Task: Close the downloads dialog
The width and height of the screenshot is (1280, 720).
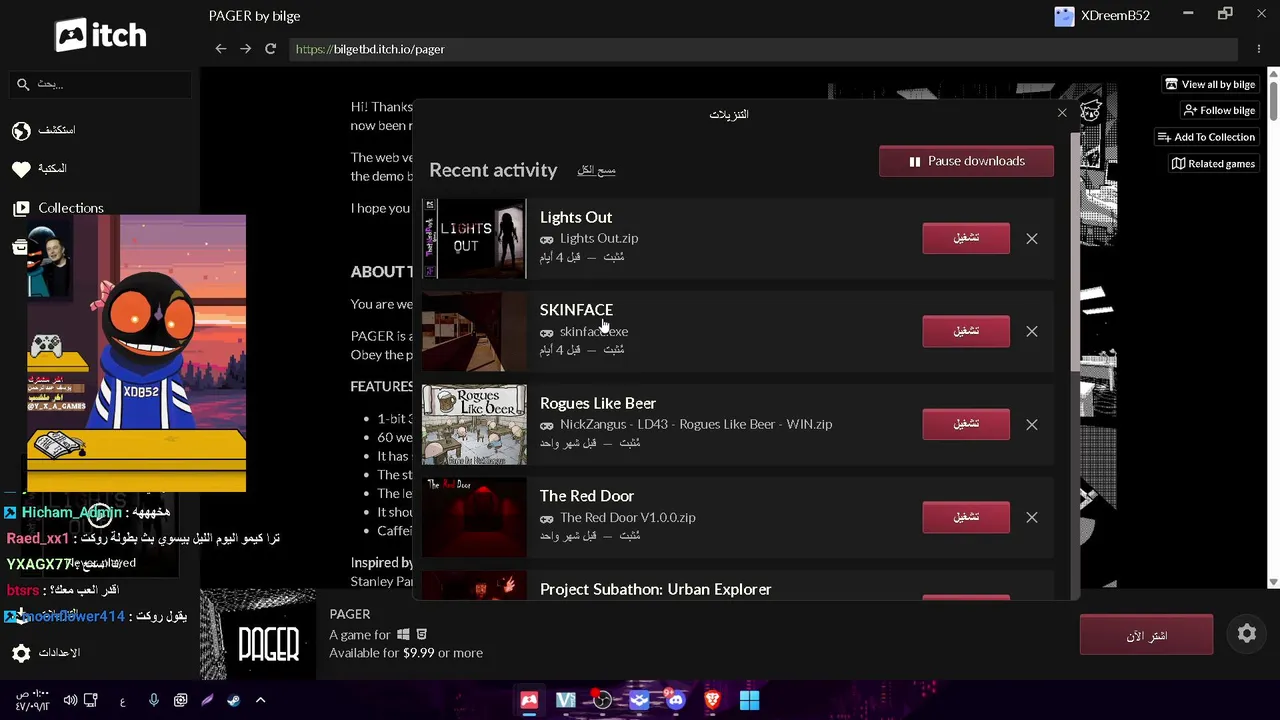Action: [x=1062, y=113]
